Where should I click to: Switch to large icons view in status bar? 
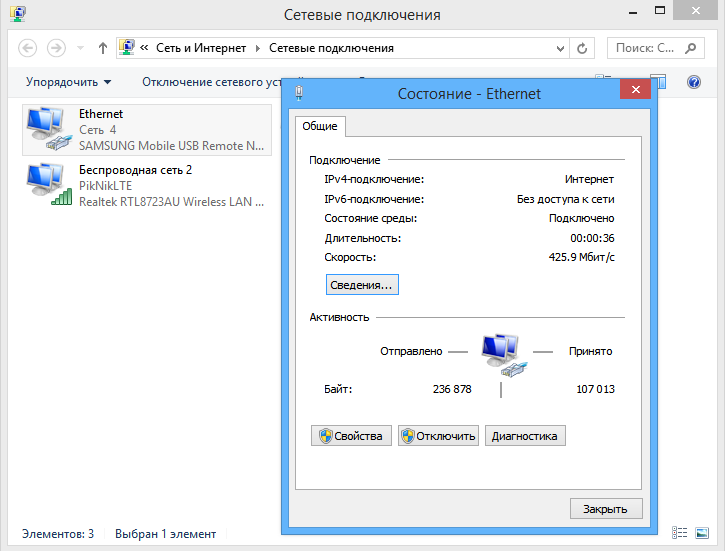pyautogui.click(x=702, y=533)
